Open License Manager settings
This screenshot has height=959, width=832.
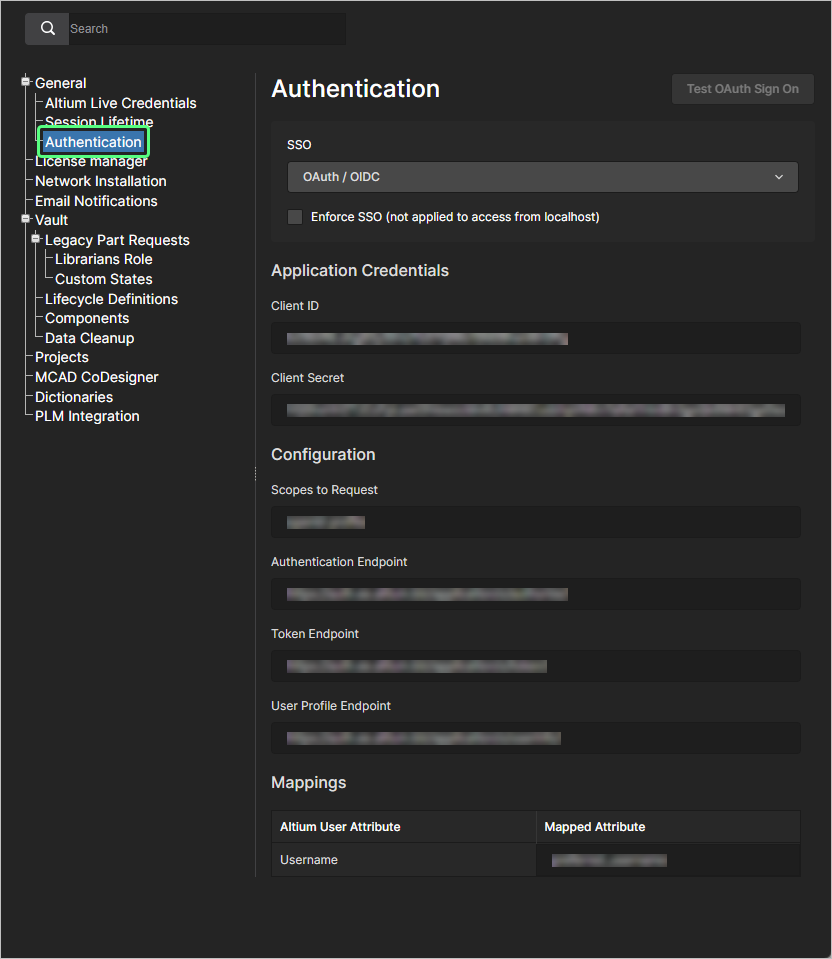[91, 161]
